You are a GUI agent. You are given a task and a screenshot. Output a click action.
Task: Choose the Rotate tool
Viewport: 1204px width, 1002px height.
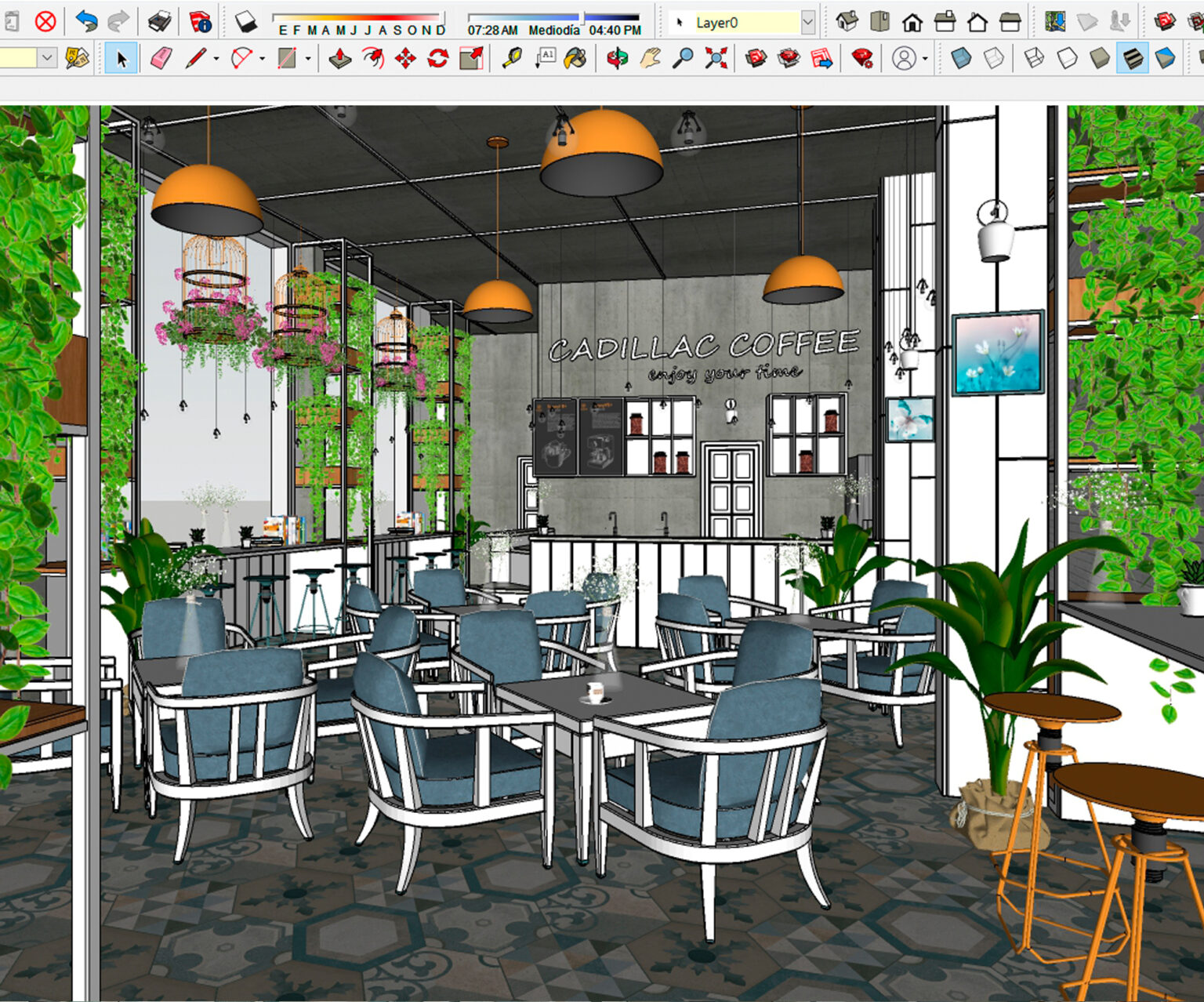(x=437, y=58)
